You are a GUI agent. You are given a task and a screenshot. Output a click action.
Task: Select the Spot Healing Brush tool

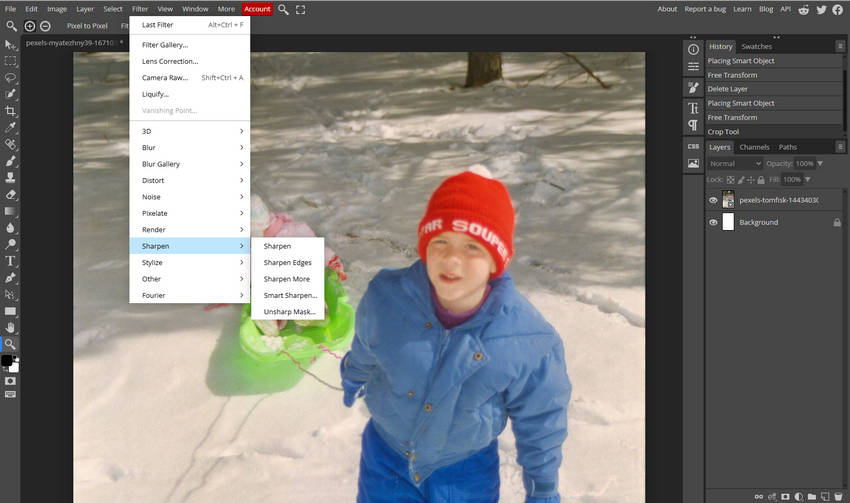click(x=10, y=144)
